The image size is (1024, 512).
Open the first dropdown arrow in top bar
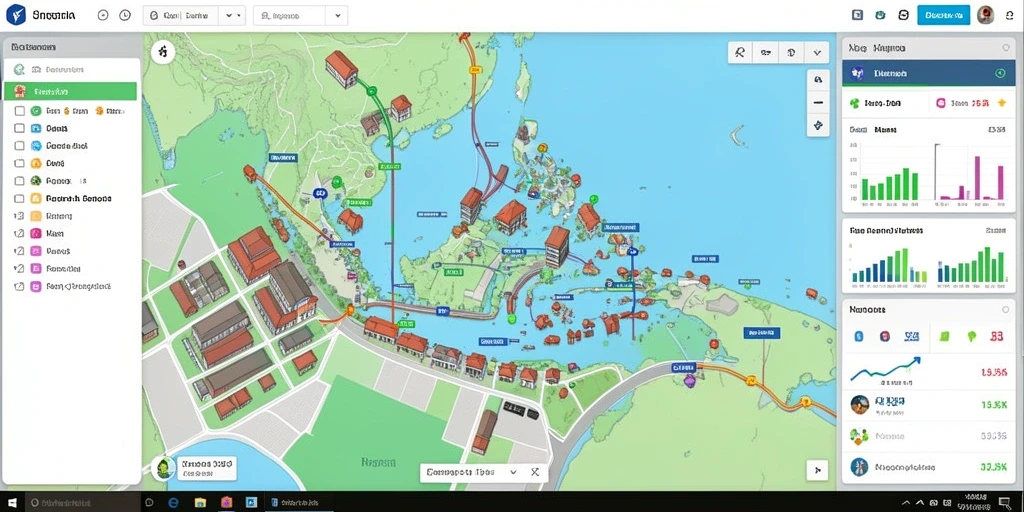pyautogui.click(x=229, y=15)
